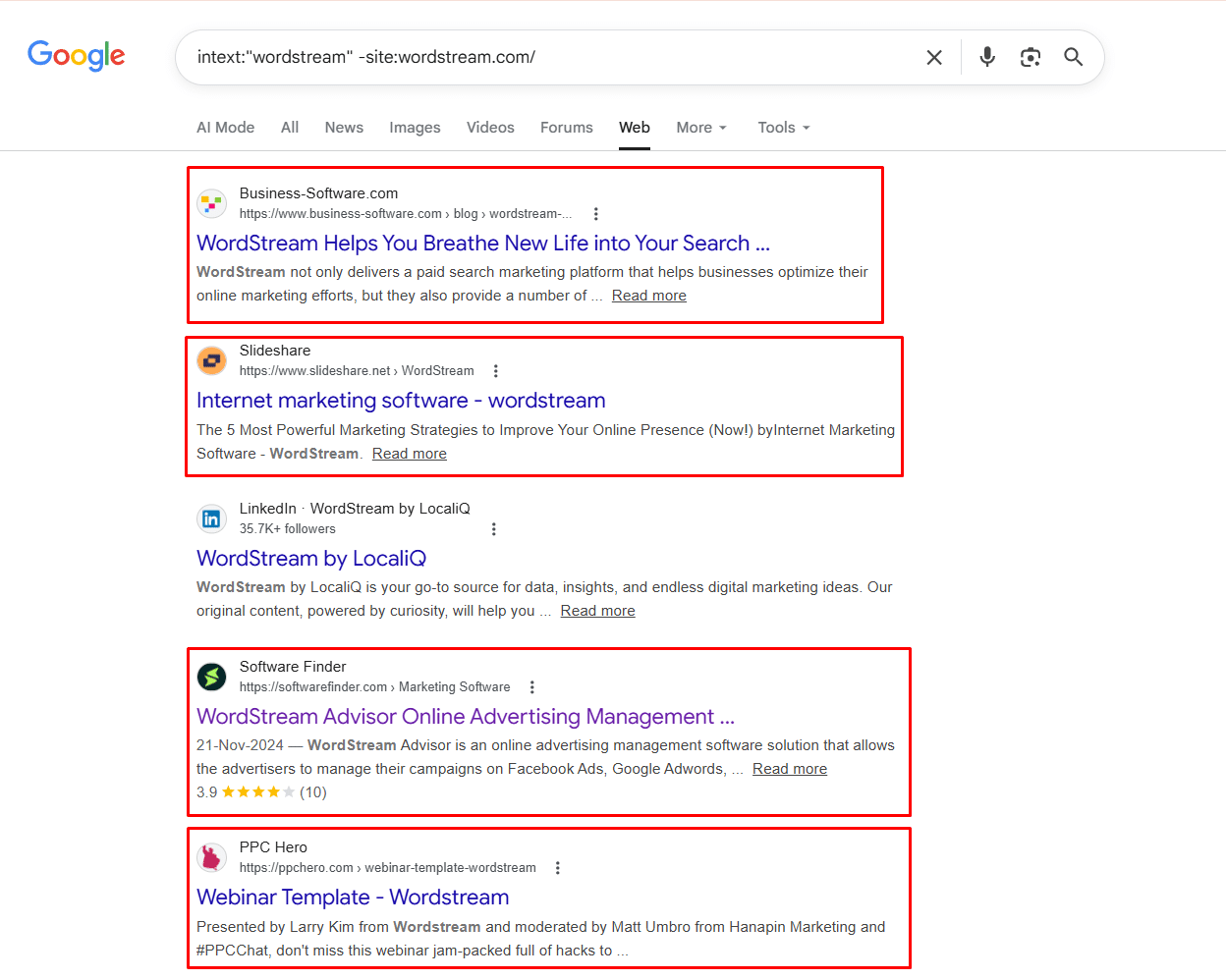Open the three-dot menu for LinkedIn result
The height and width of the screenshot is (980, 1226).
pos(494,529)
